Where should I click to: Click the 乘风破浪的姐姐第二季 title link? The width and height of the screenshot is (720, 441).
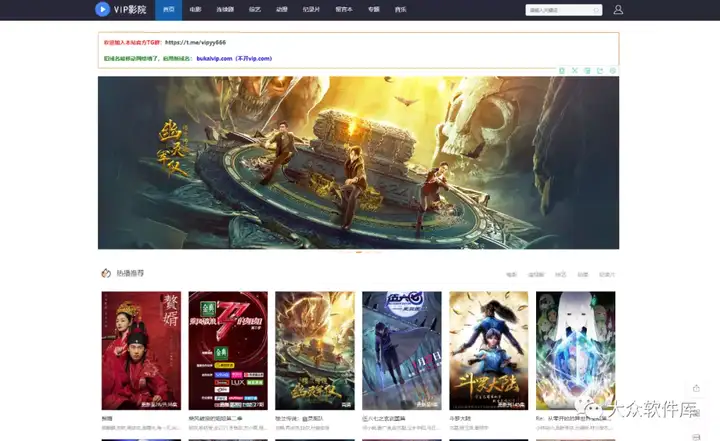point(215,418)
